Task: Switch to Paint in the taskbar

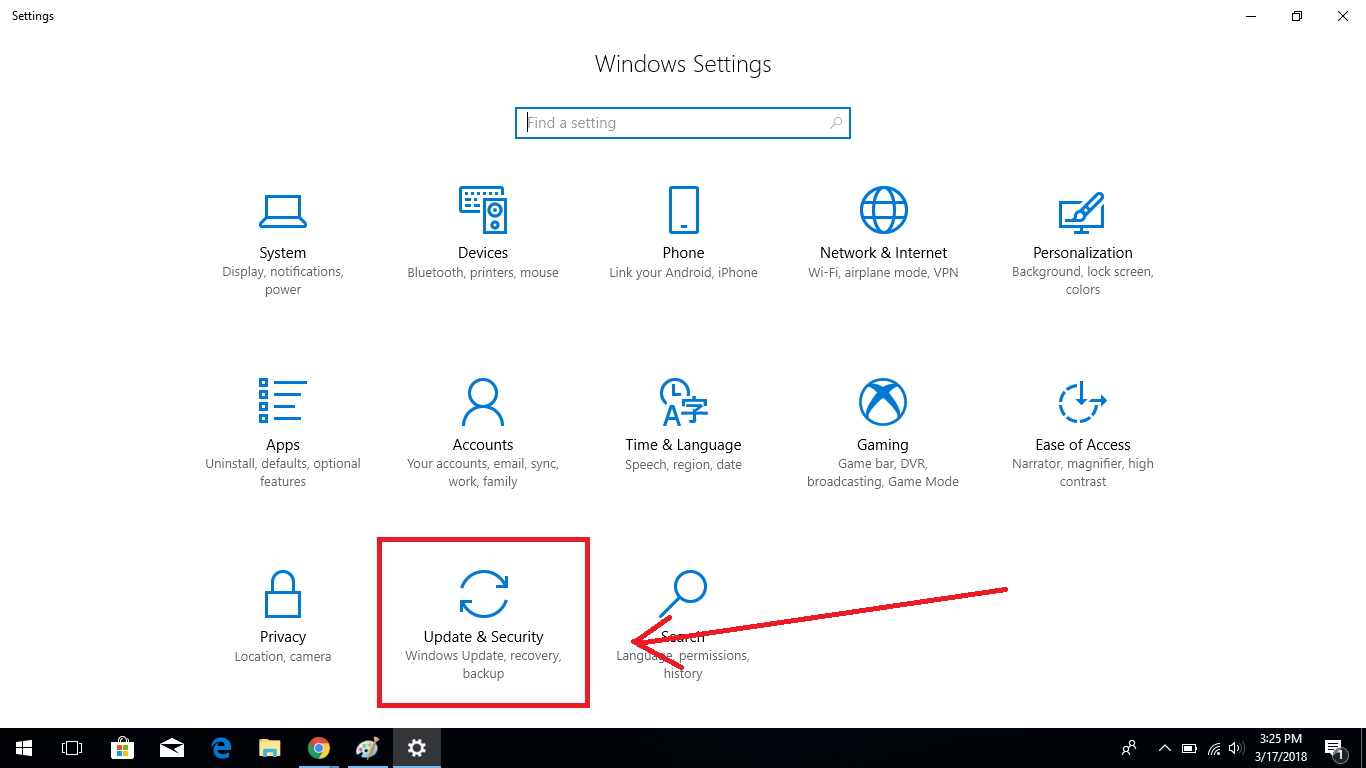Action: click(368, 748)
